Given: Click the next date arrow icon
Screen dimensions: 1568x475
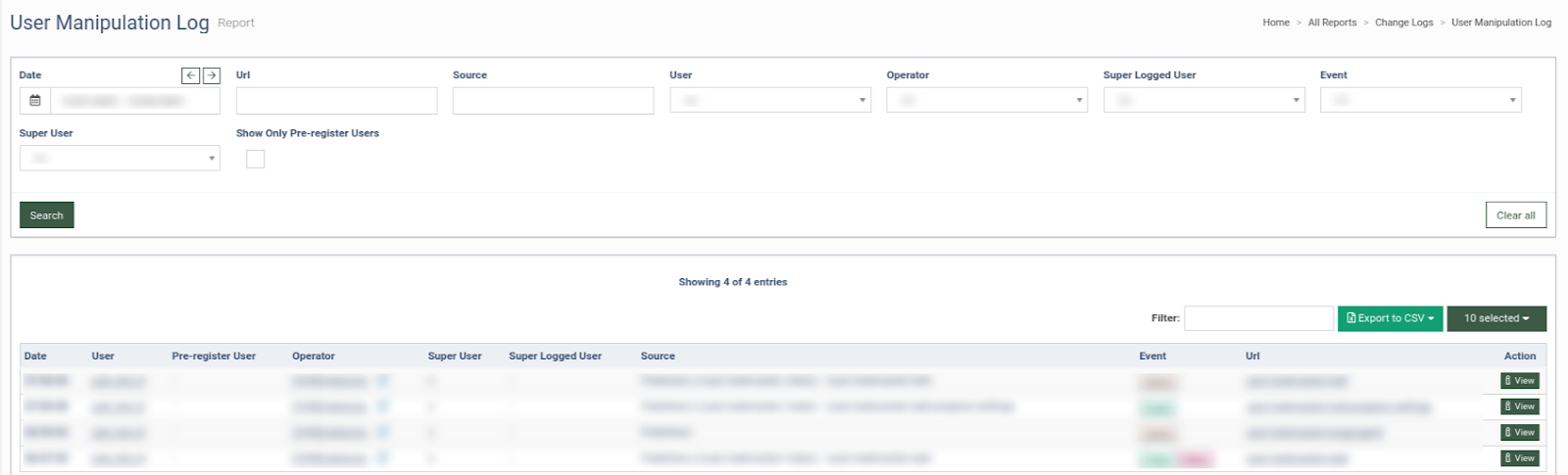Looking at the screenshot, I should tap(211, 75).
